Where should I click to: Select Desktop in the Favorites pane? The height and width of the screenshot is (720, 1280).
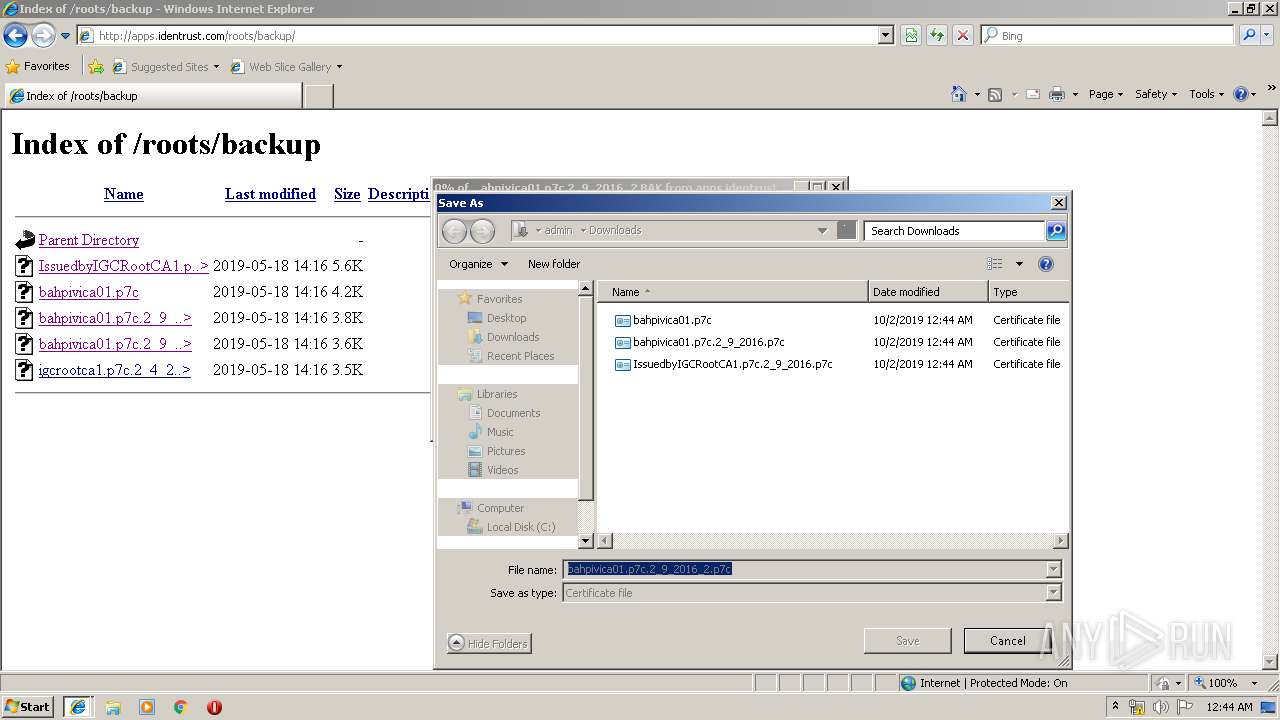(506, 318)
